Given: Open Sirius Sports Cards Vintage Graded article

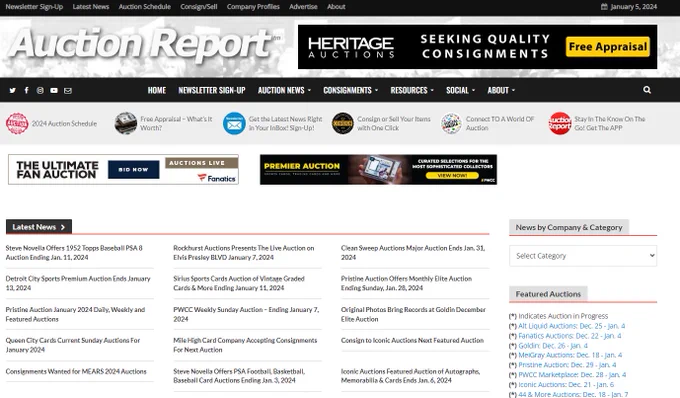Looking at the screenshot, I should (x=239, y=283).
